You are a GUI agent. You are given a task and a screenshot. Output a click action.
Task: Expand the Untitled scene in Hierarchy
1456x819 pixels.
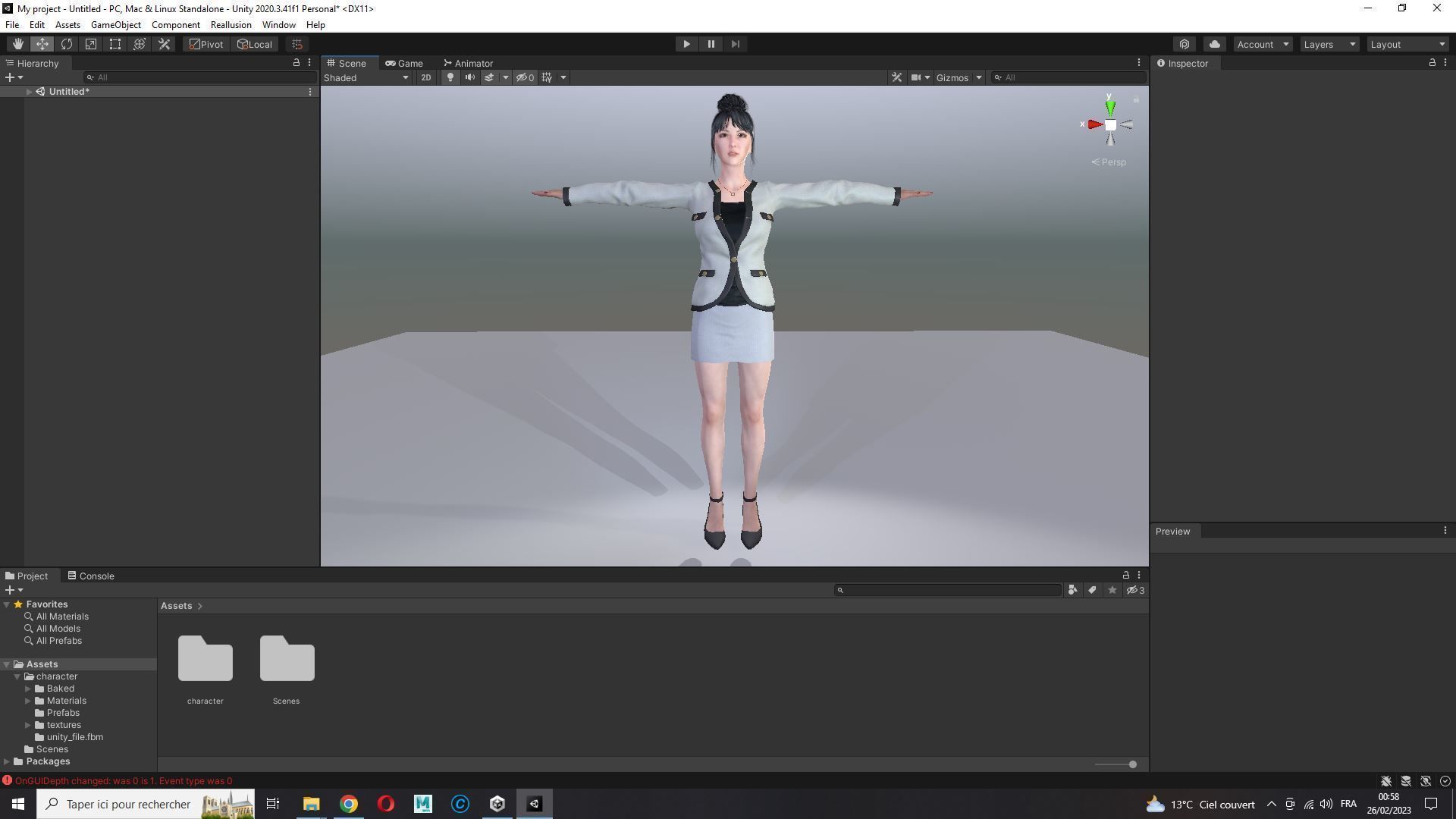click(29, 92)
